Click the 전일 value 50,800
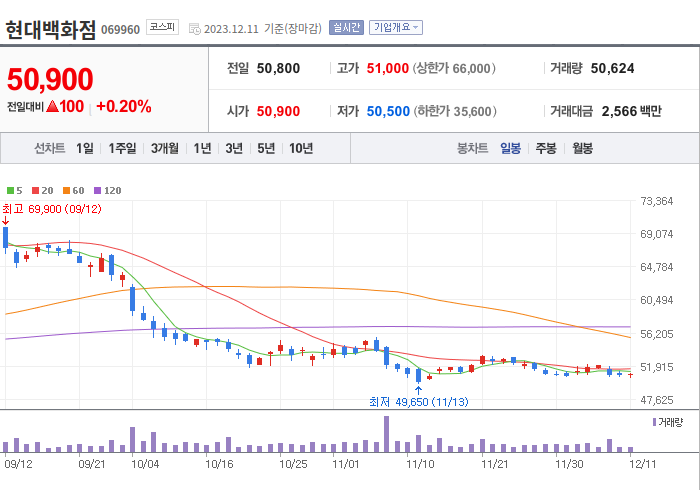Viewport: 700px width, 490px height. pyautogui.click(x=278, y=68)
